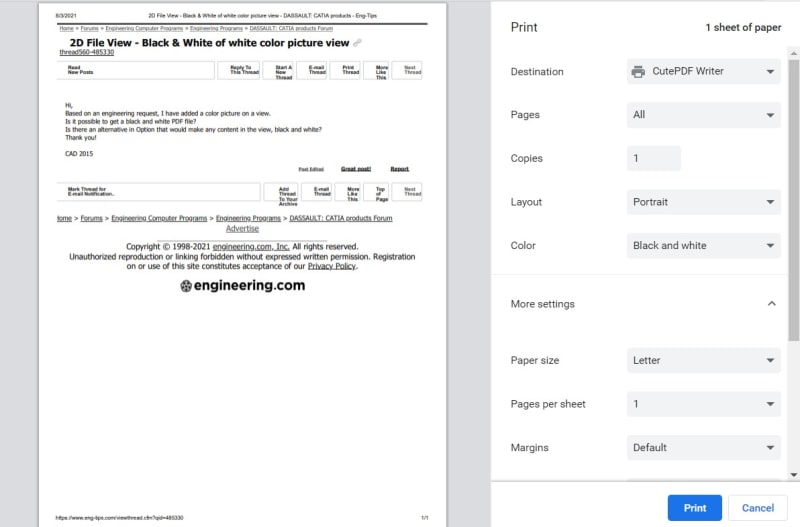Click the Start A New Thread button in preview
This screenshot has height=527, width=800.
[278, 70]
